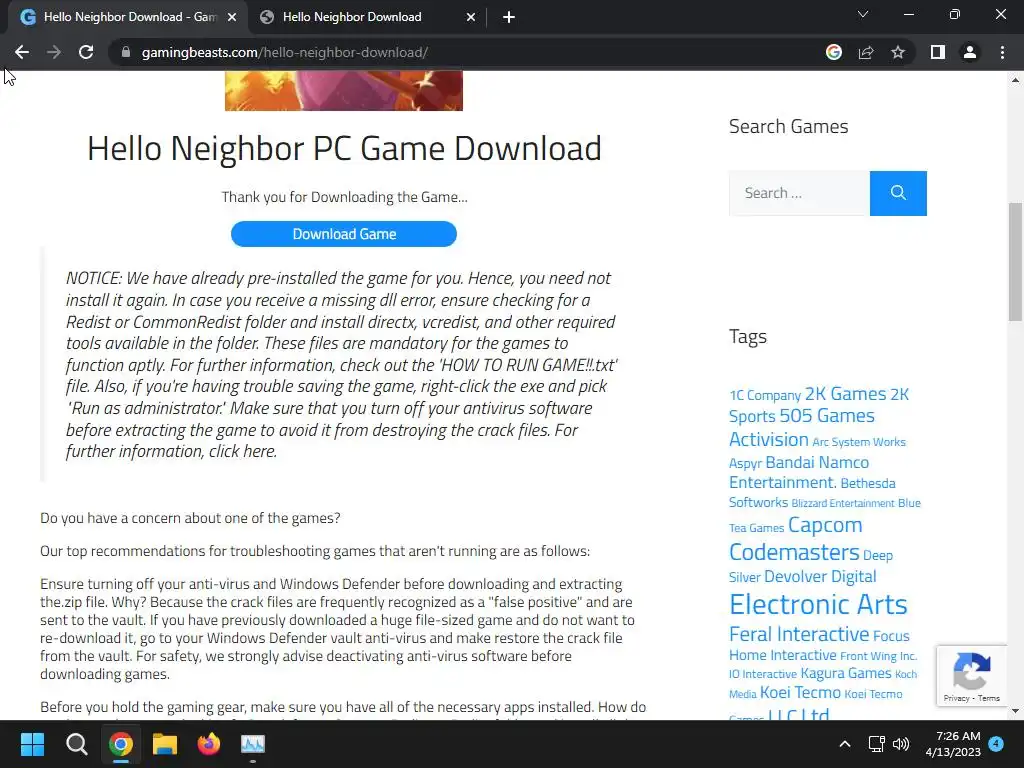Open Chrome side panel
This screenshot has height=768, width=1024.
938,52
